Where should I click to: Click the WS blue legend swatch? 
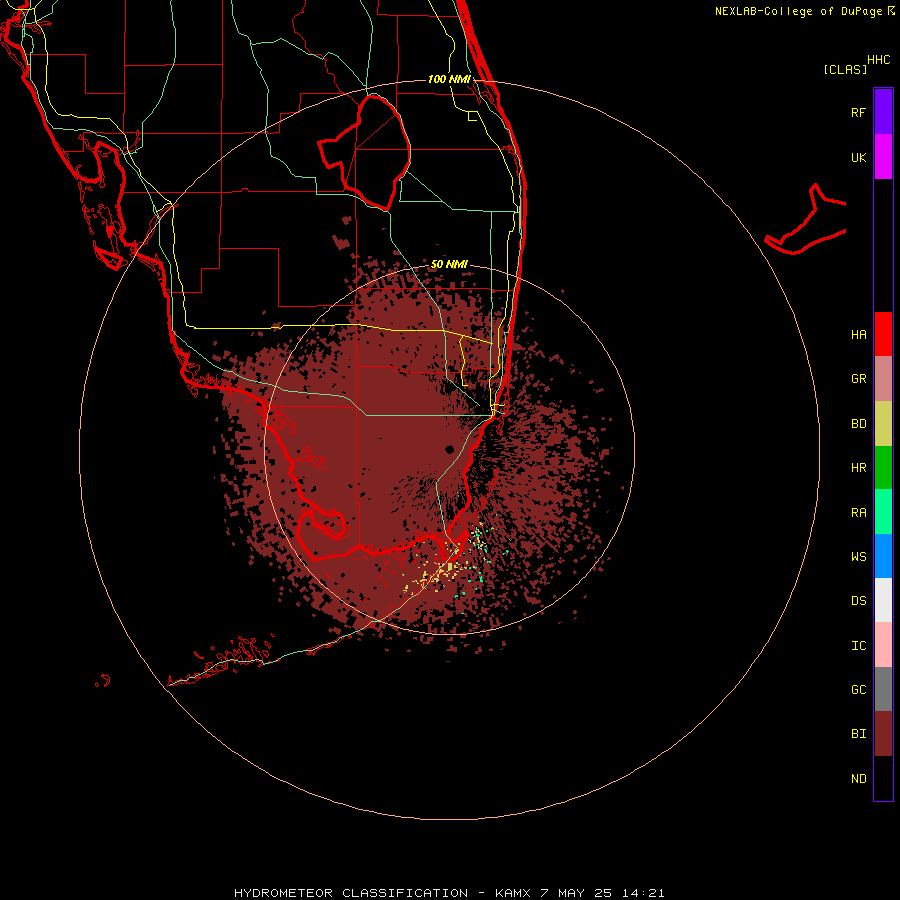coord(883,556)
